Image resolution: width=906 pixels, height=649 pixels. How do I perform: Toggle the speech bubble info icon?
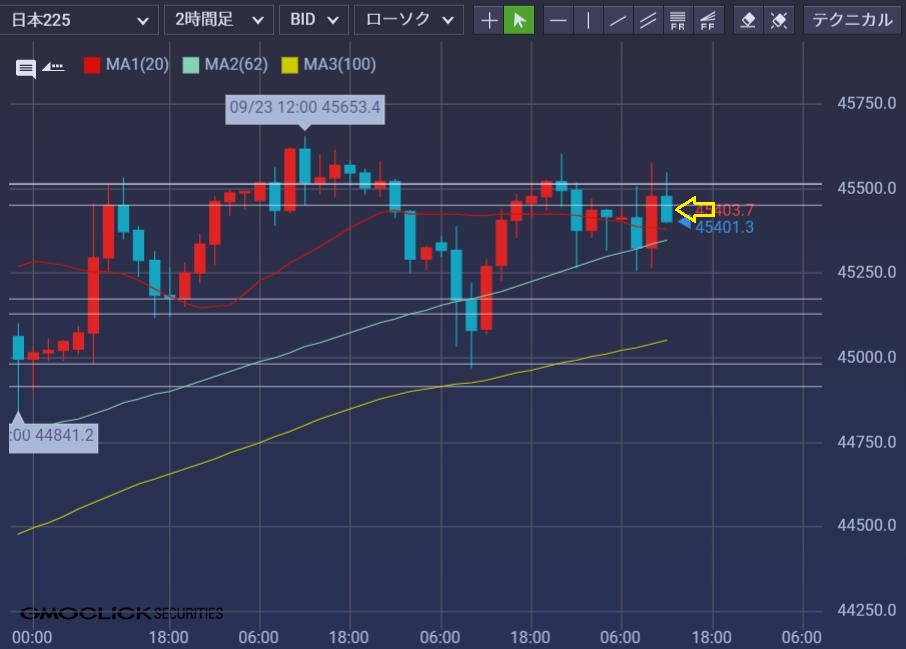pos(26,68)
